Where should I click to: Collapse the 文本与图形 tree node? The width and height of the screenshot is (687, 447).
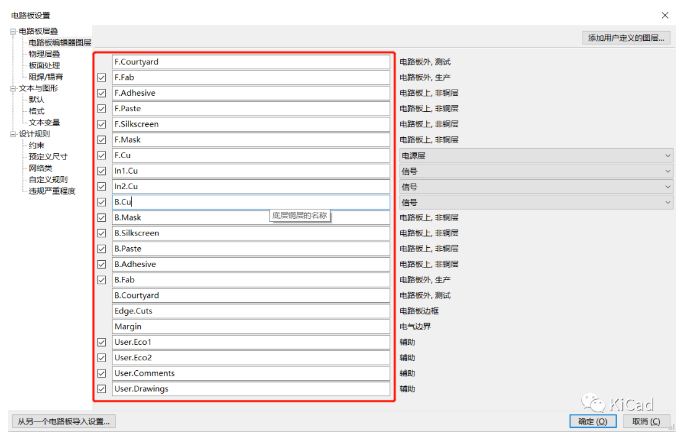[13, 88]
